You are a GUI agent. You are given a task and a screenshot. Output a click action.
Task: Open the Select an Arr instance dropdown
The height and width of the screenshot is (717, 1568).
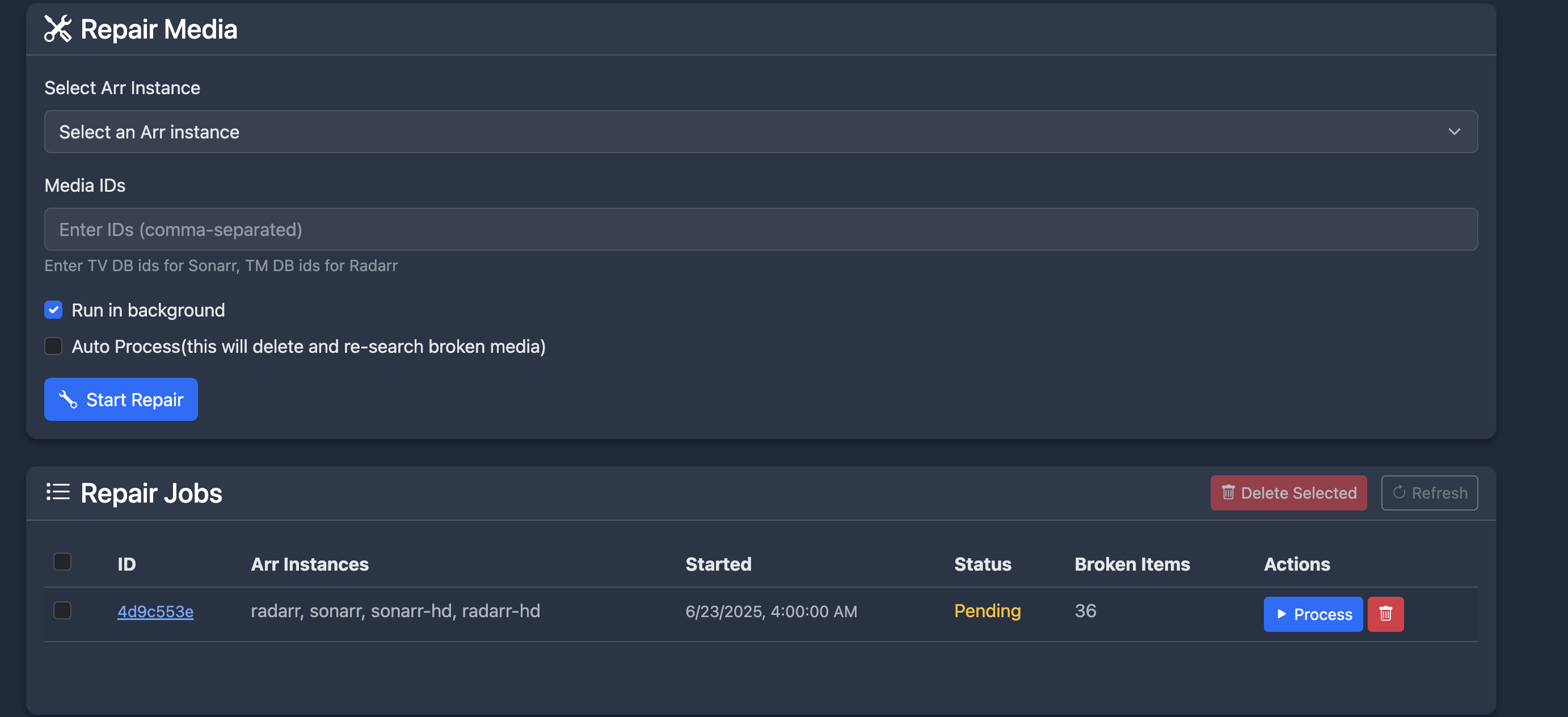(761, 132)
